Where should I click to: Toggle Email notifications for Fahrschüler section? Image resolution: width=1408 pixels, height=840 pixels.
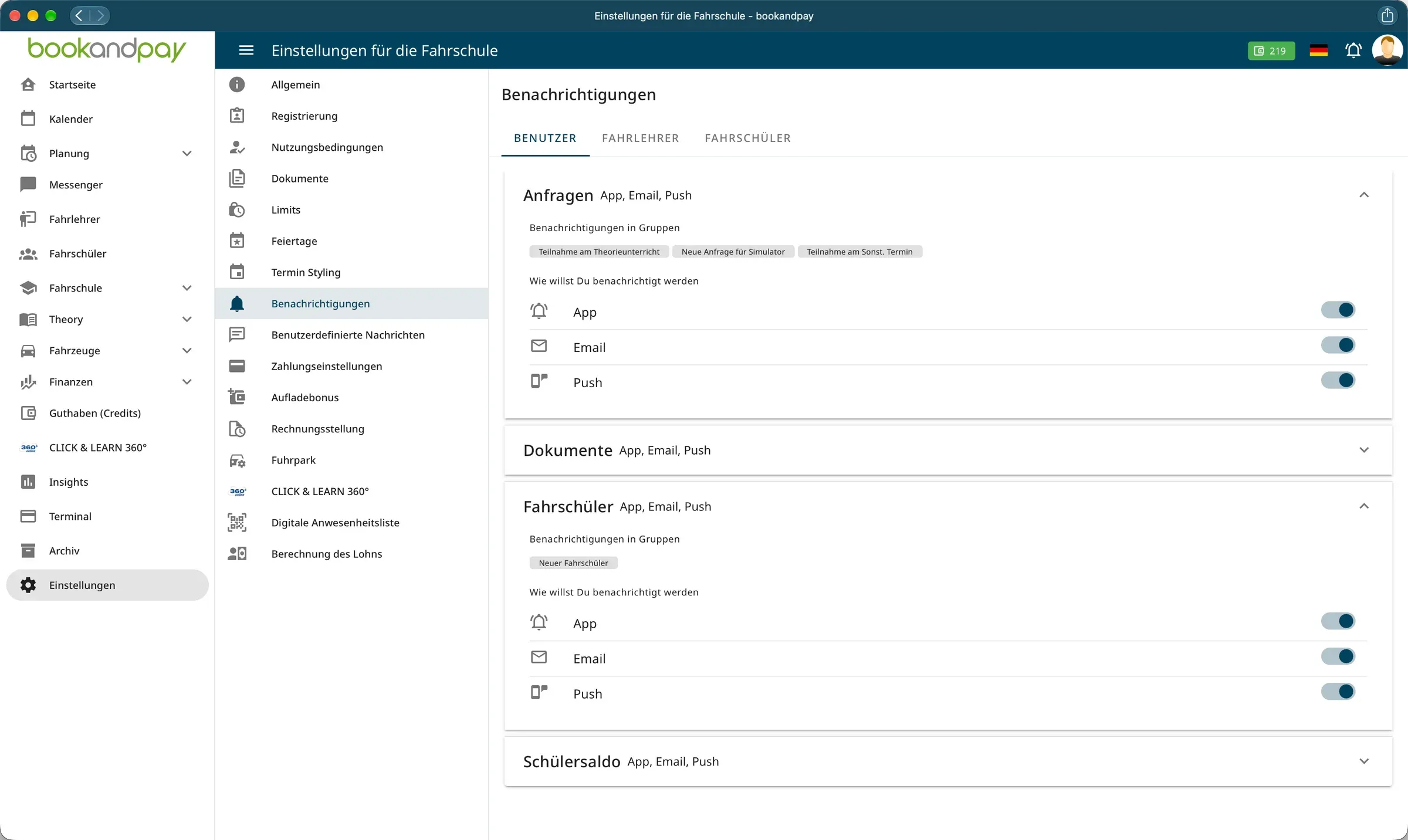pyautogui.click(x=1338, y=656)
